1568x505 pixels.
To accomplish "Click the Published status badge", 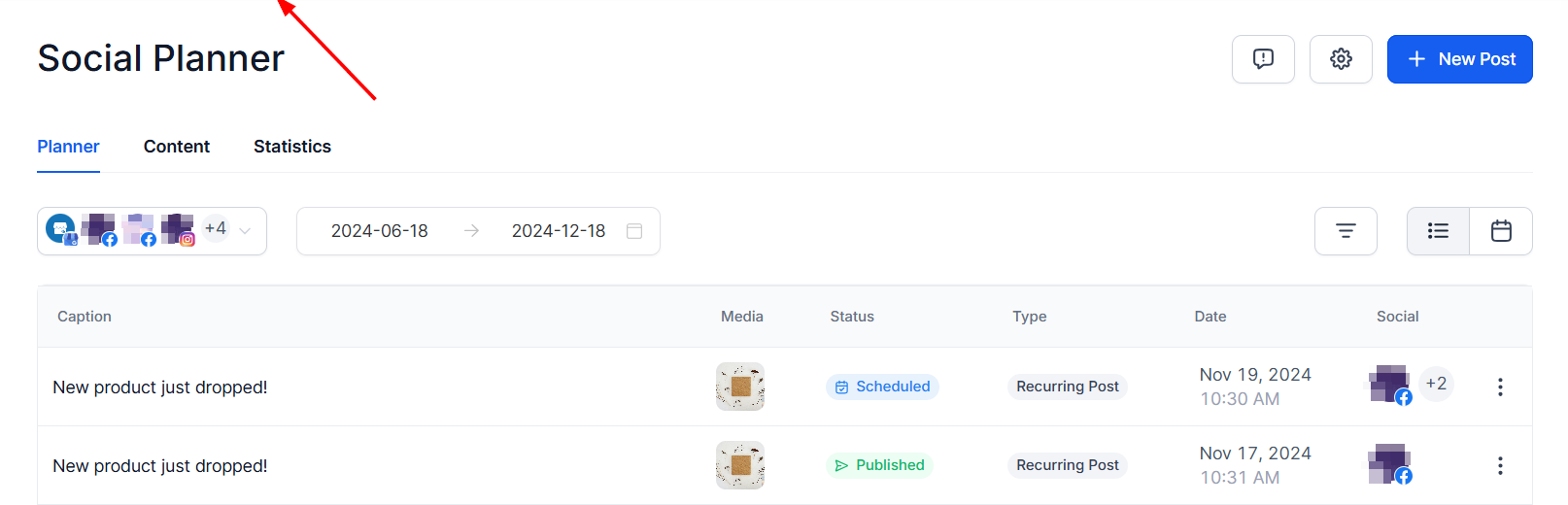I will (x=879, y=465).
